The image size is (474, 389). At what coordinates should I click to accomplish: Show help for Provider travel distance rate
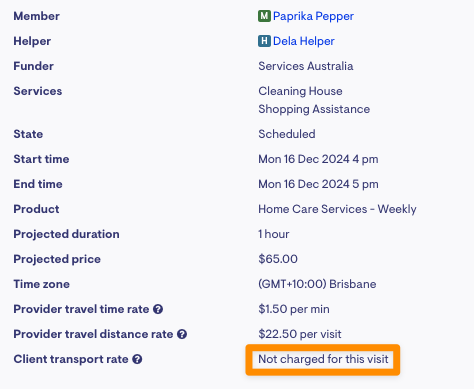(x=182, y=334)
